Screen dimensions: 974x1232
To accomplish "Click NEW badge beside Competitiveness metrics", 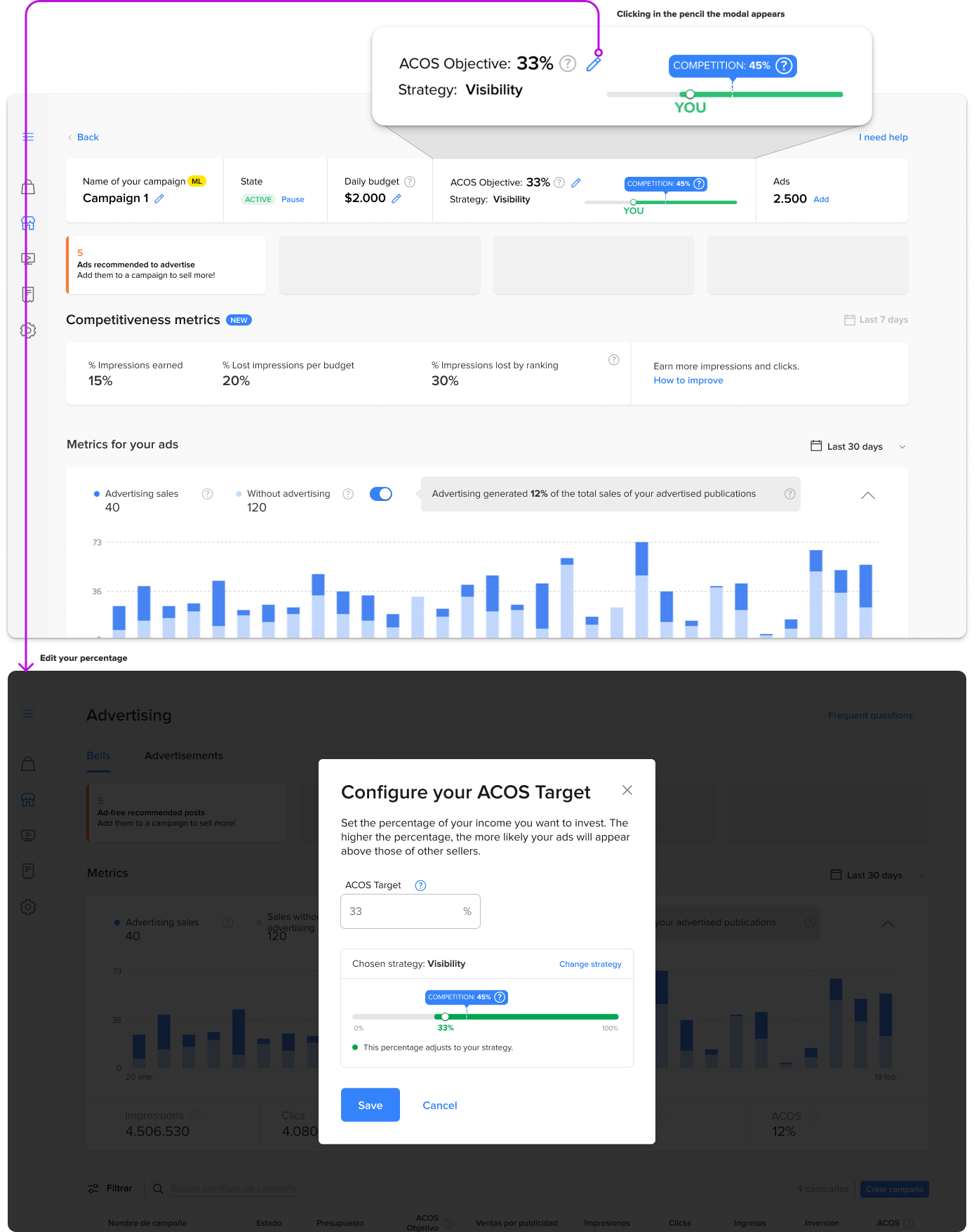I will pos(239,320).
